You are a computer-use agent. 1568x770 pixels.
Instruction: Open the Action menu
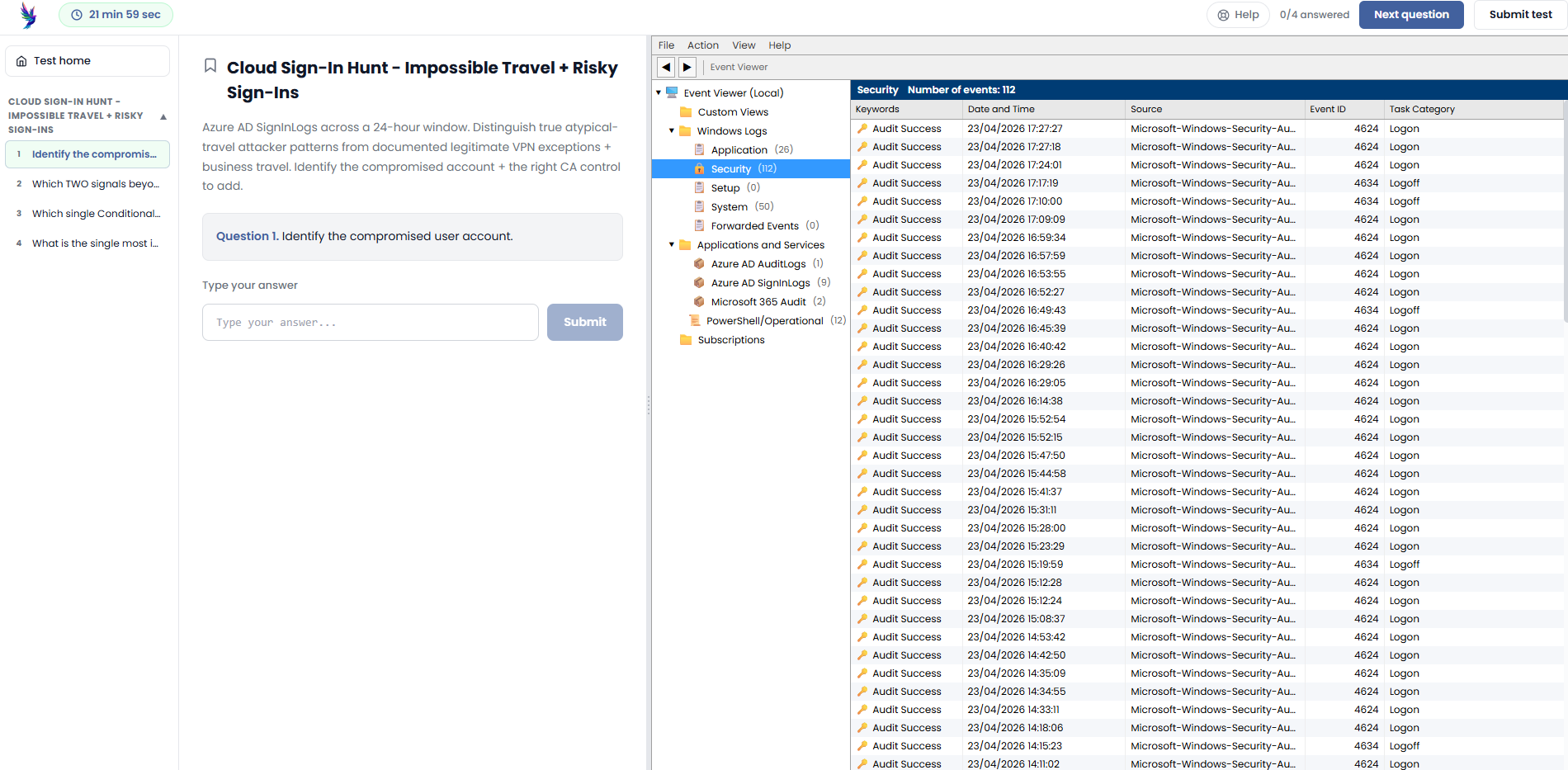pyautogui.click(x=703, y=45)
